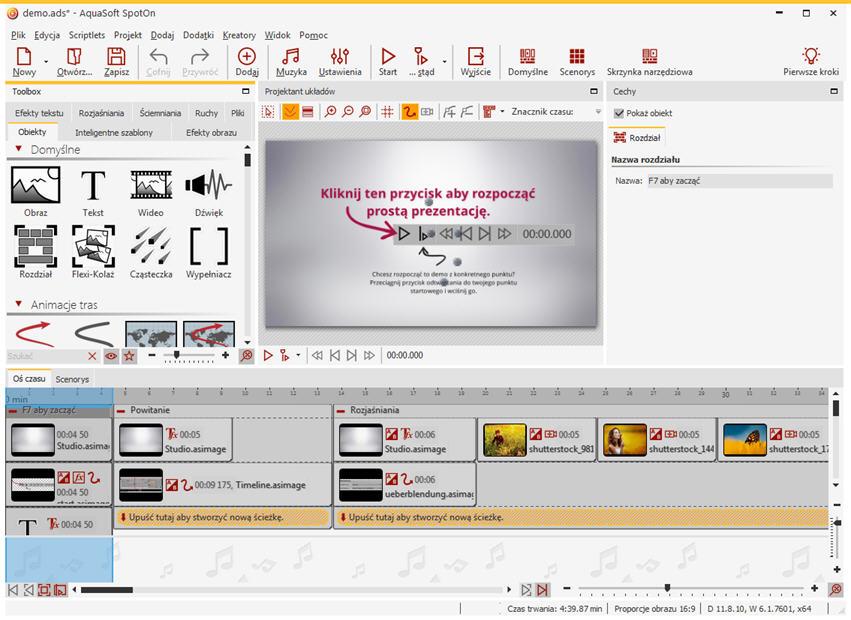851x620 pixels.
Task: Open the dropdown arrow next to Nowy
Action: [46, 61]
